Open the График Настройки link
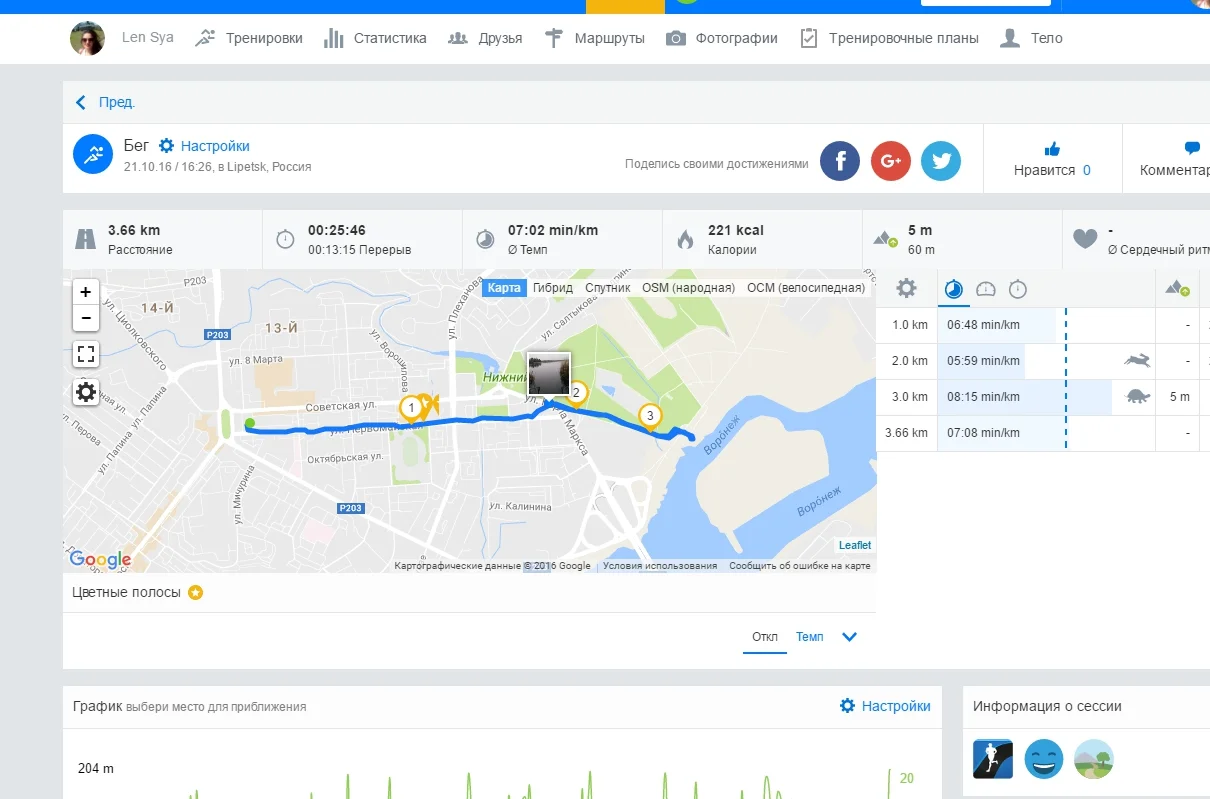The height and width of the screenshot is (799, 1210). [x=885, y=706]
